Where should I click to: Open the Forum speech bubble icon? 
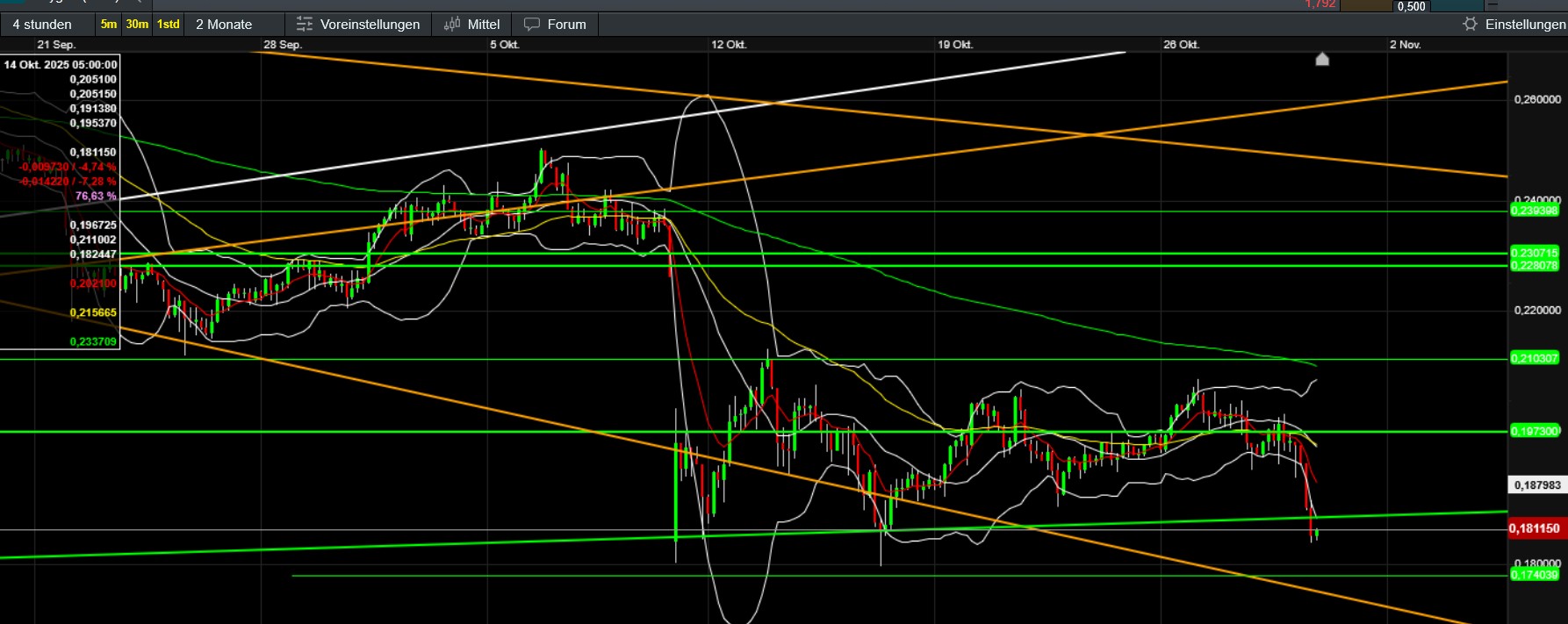[532, 25]
